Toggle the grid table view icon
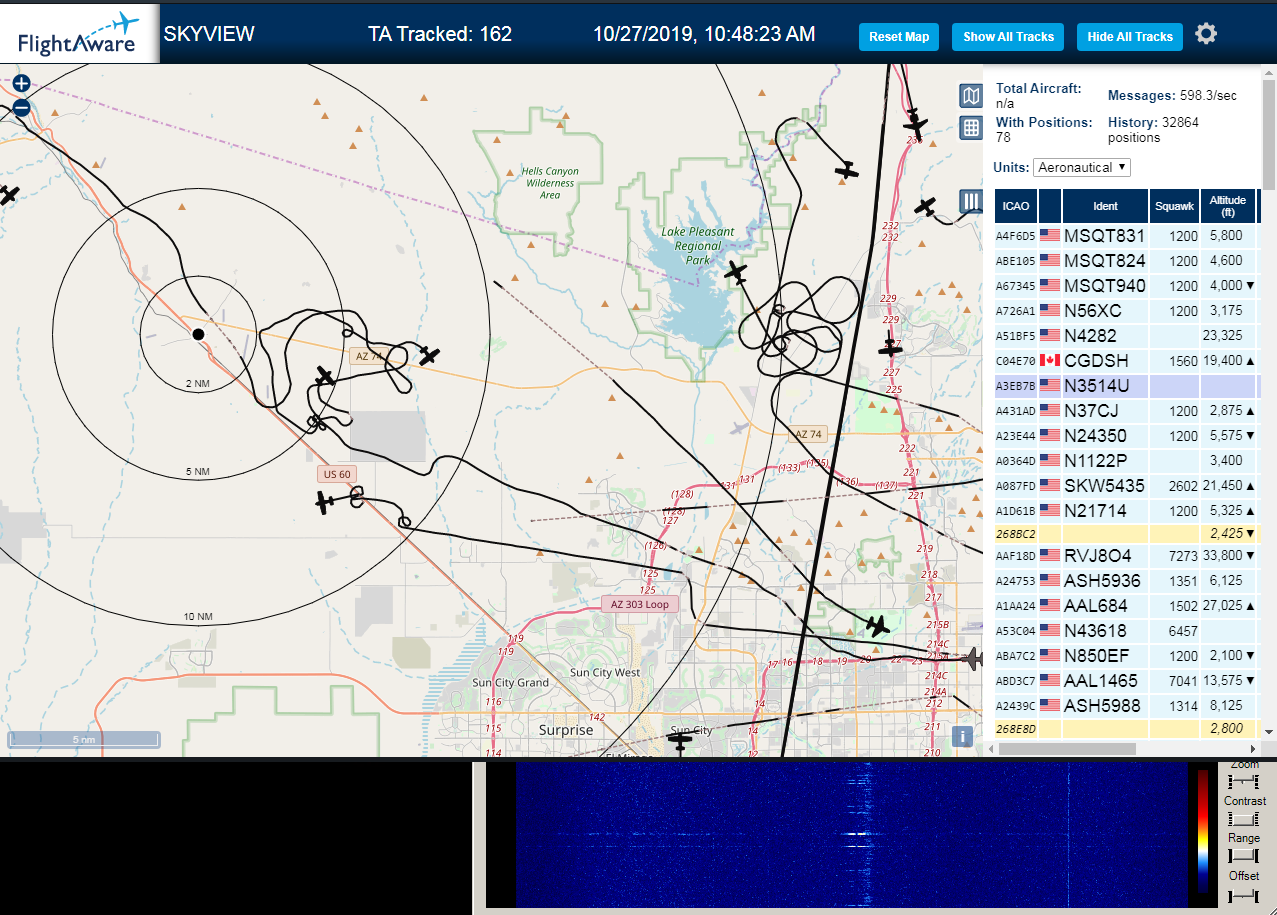 (x=971, y=127)
